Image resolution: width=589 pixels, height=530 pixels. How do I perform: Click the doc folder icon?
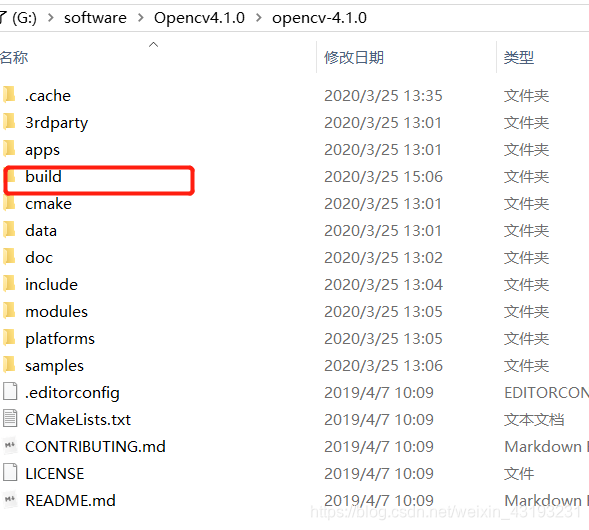point(9,257)
